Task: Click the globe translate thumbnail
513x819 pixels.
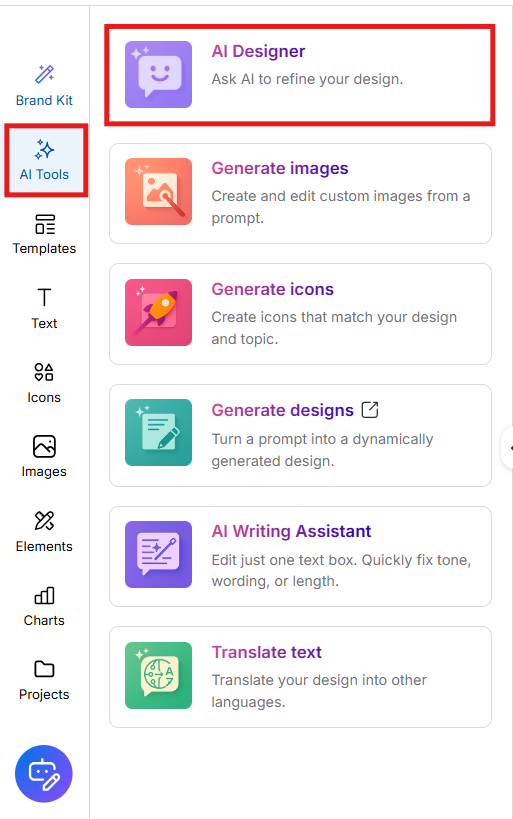Action: pos(158,675)
